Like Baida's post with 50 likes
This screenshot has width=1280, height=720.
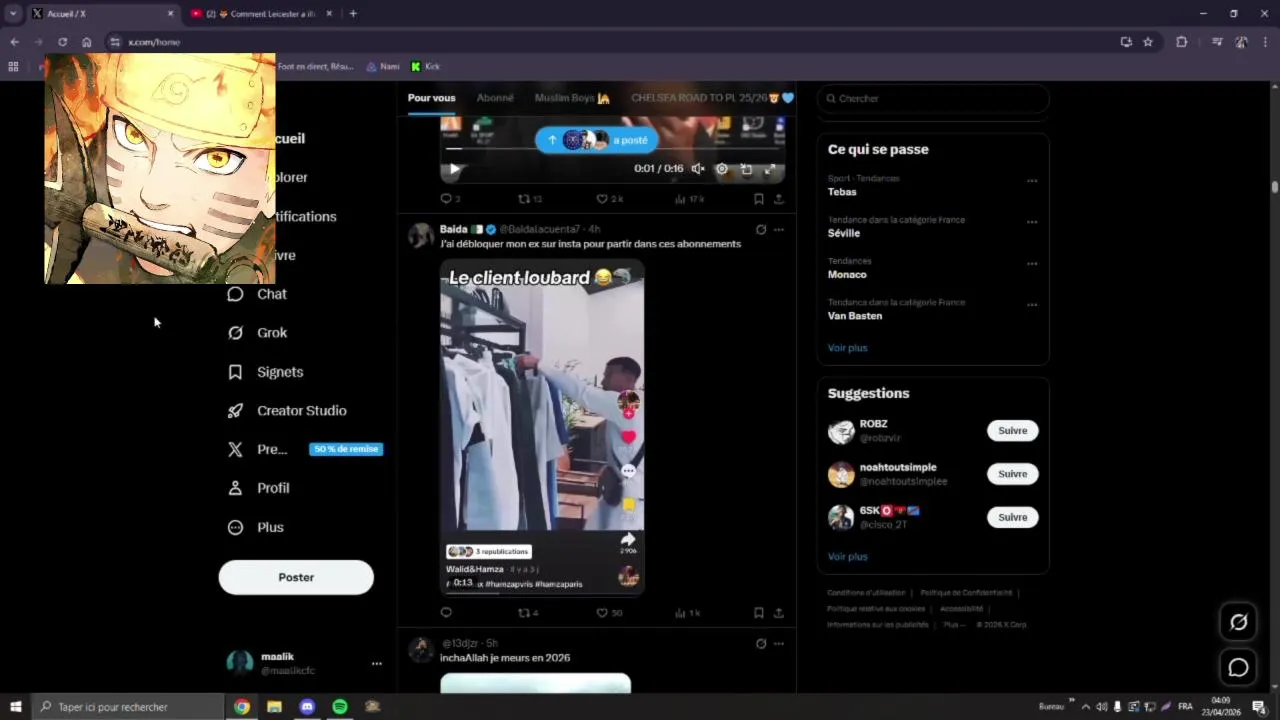(x=609, y=613)
